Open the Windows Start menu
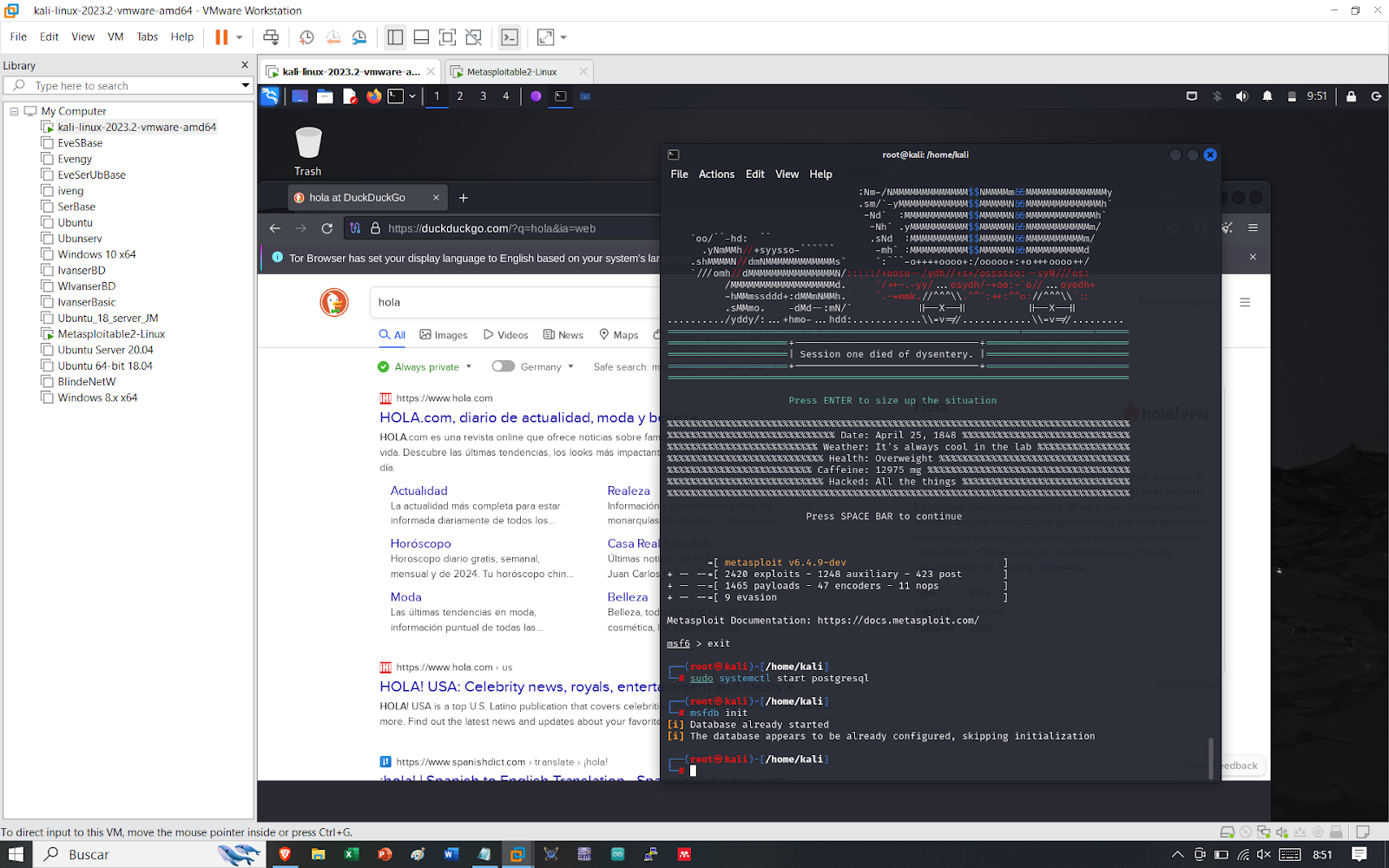This screenshot has width=1389, height=868. pos(16,854)
